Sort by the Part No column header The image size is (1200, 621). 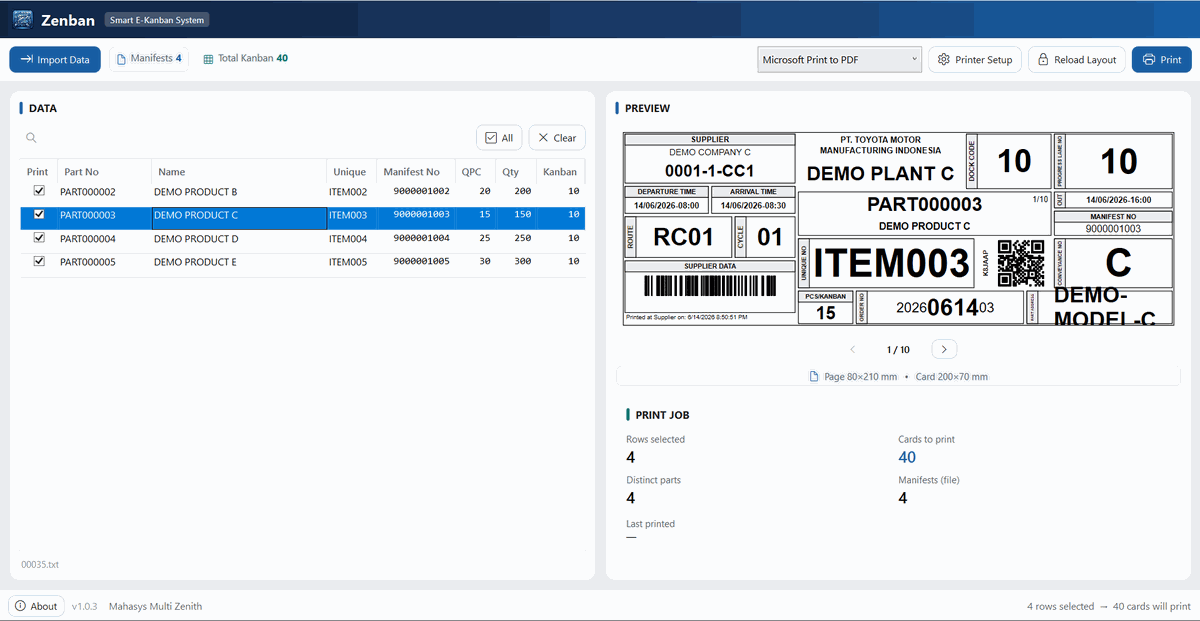tap(104, 172)
